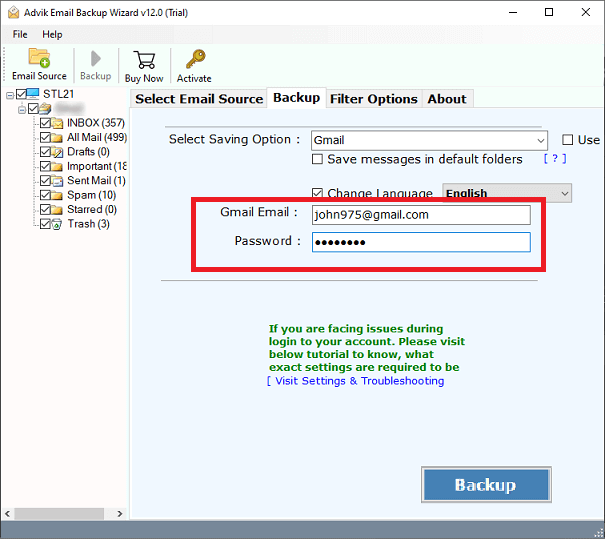
Task: Click the horizontal scrollbar thumb
Action: coord(59,514)
